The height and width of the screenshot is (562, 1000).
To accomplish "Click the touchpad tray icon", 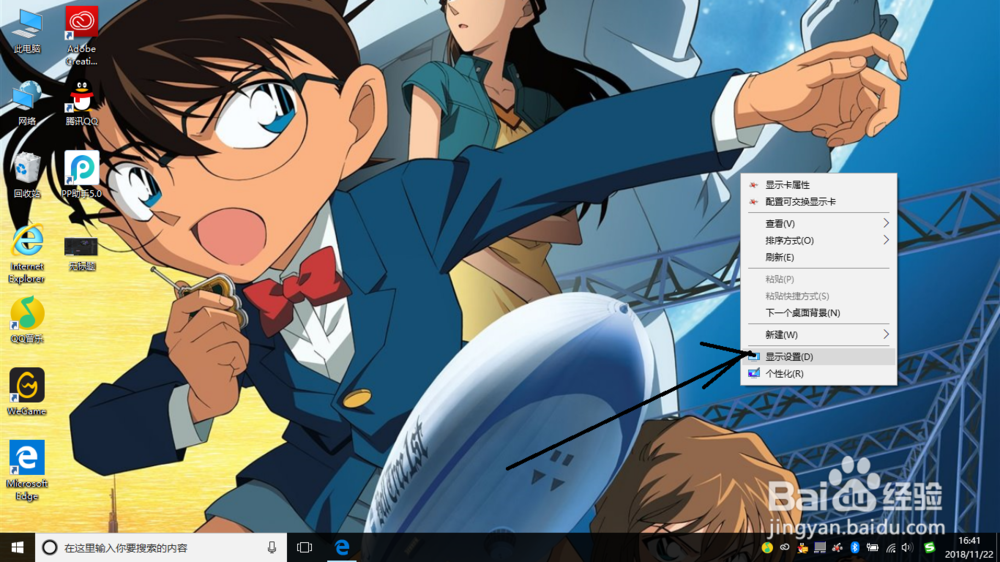I will (820, 547).
